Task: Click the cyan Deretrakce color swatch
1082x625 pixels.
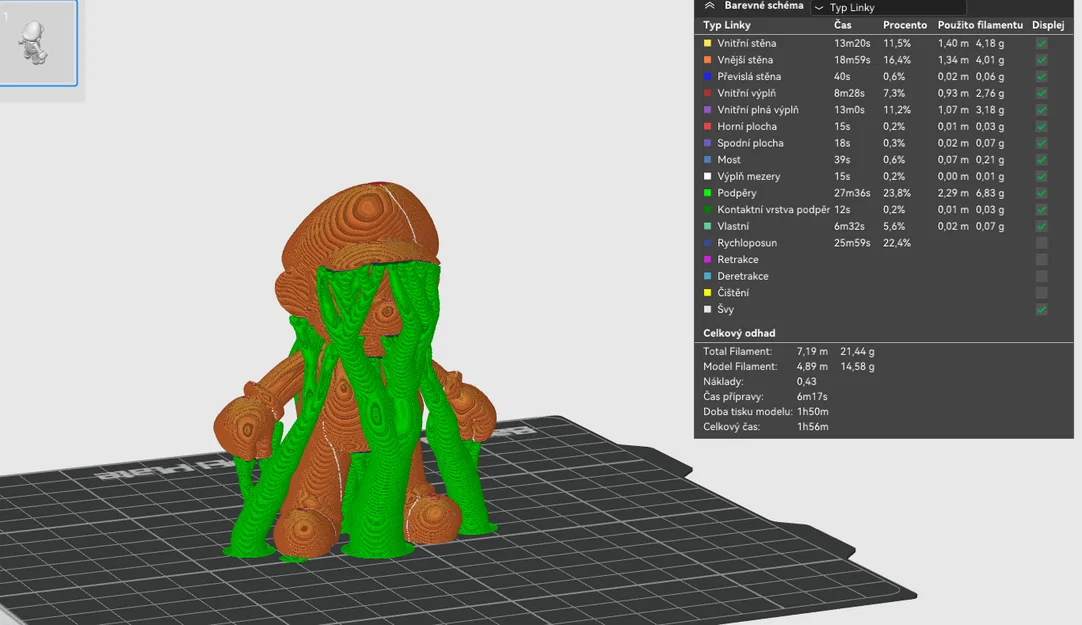Action: (707, 276)
